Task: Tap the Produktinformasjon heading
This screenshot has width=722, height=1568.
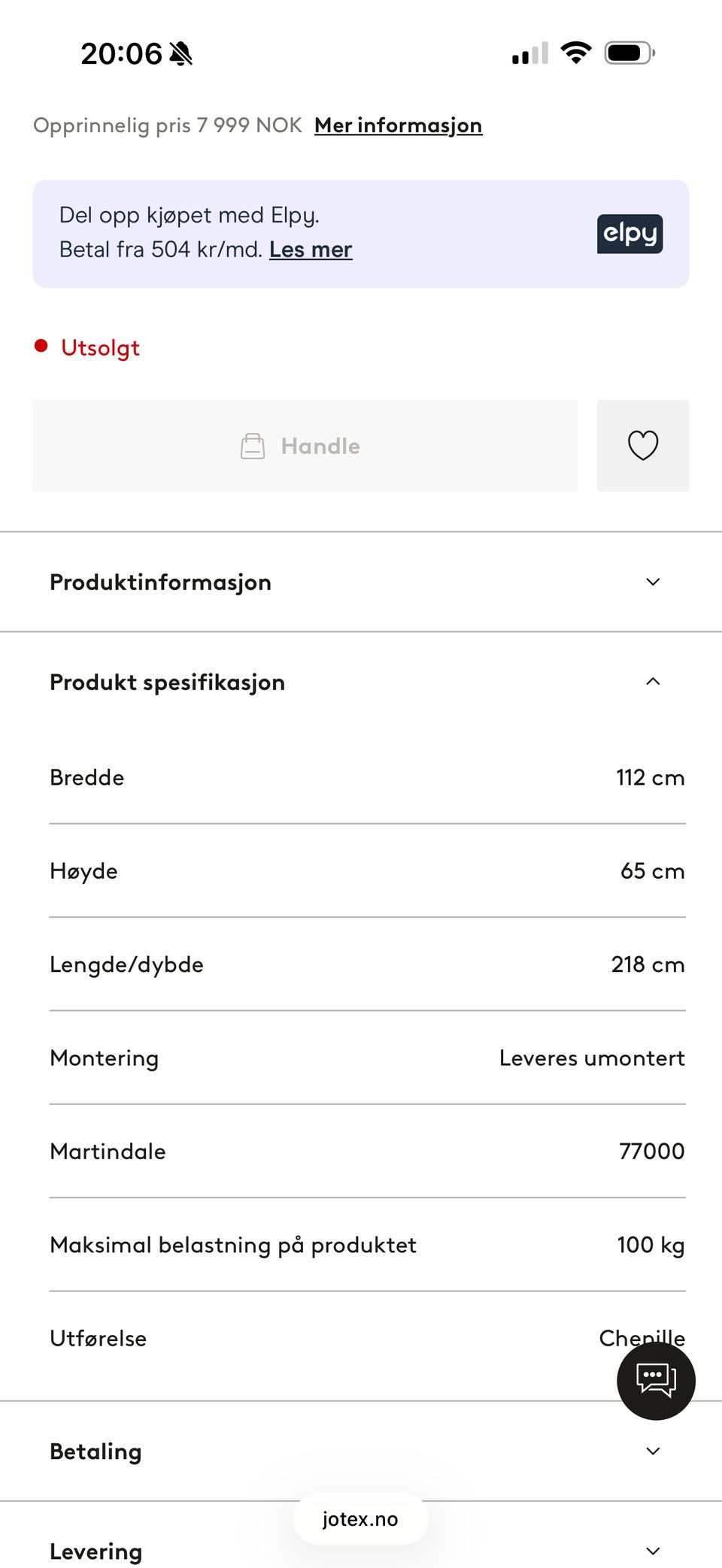Action: tap(160, 583)
